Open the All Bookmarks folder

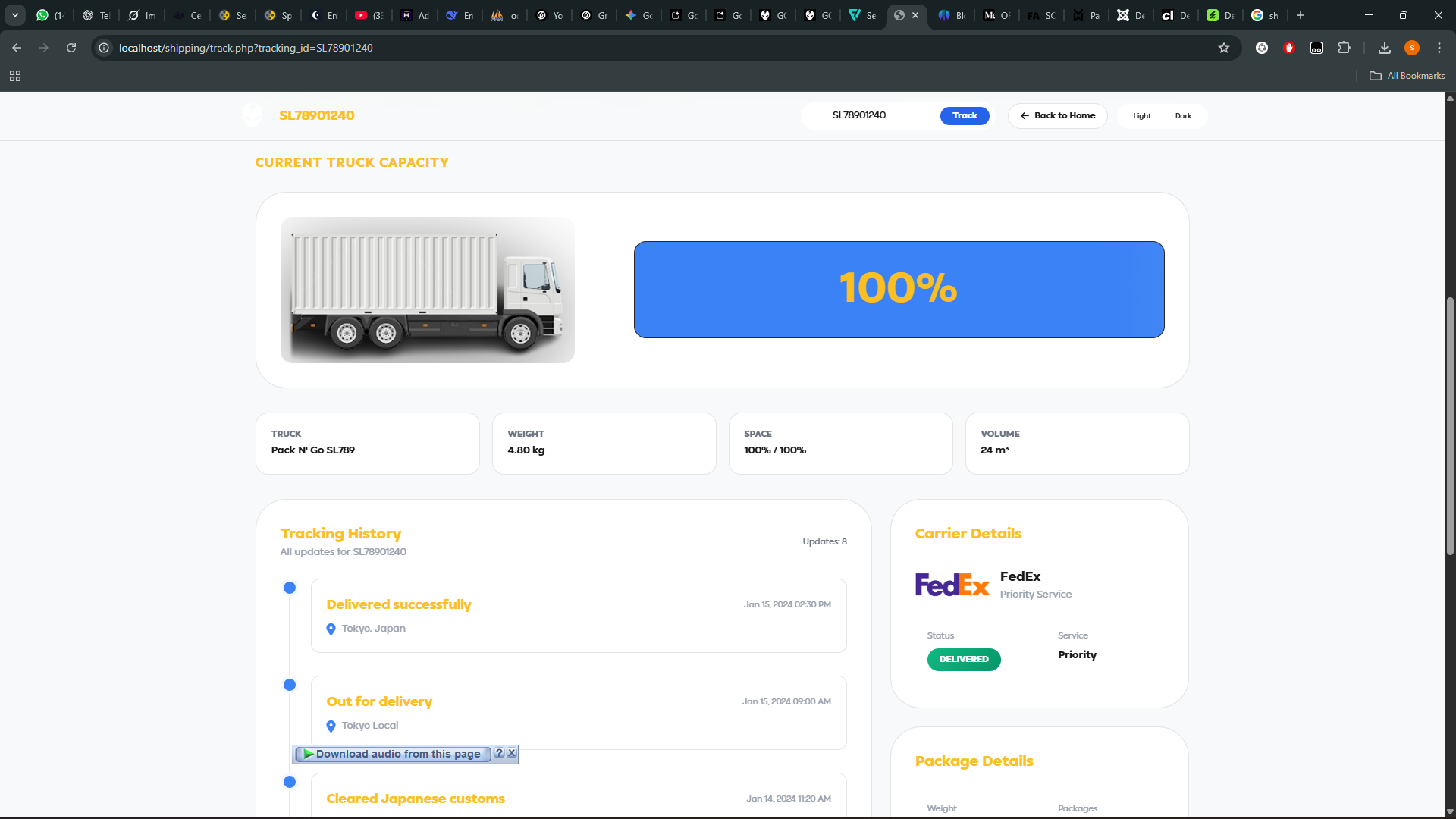[x=1407, y=76]
